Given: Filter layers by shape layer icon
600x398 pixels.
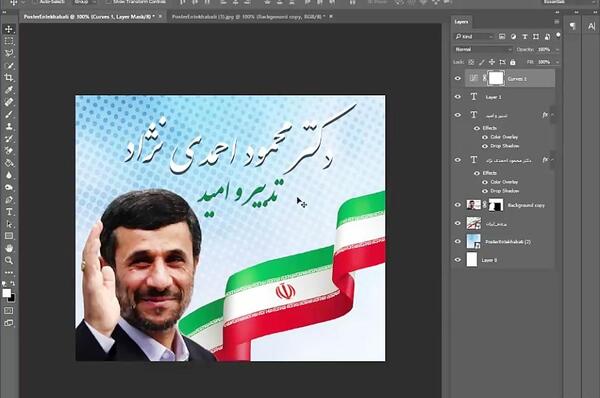Looking at the screenshot, I should click(536, 37).
